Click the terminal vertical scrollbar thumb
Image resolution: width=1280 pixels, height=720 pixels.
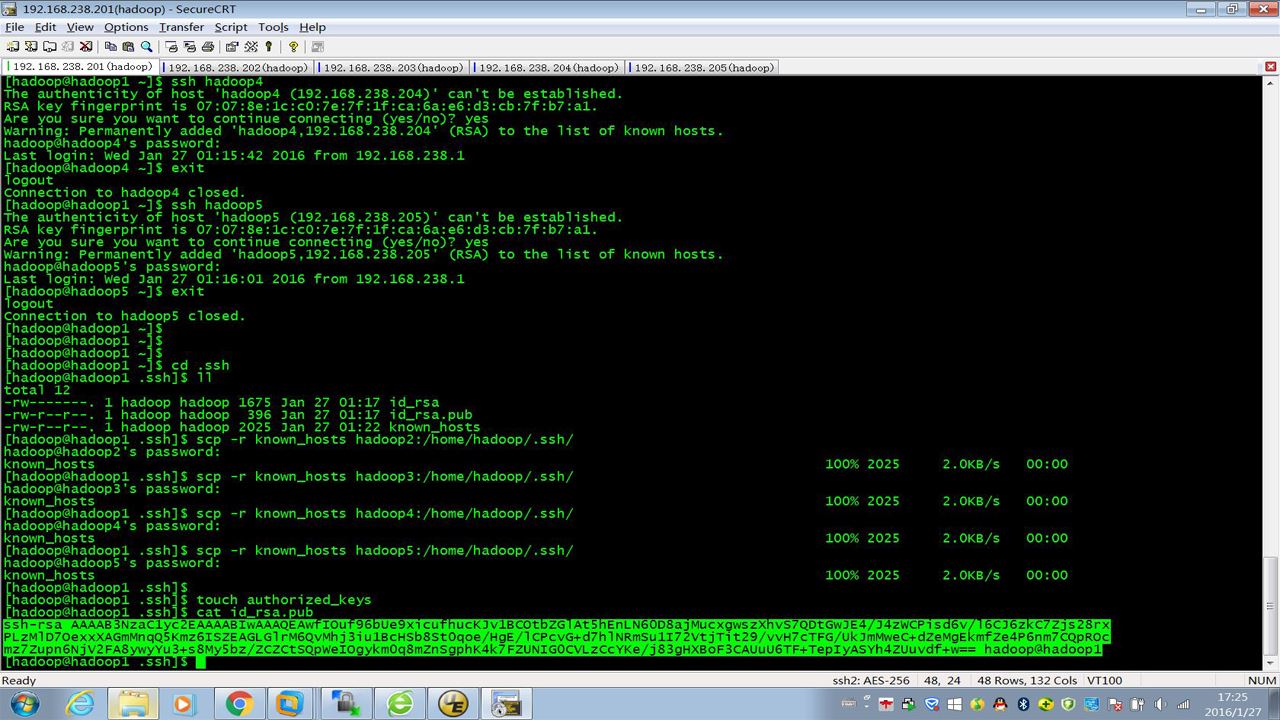pos(1270,605)
